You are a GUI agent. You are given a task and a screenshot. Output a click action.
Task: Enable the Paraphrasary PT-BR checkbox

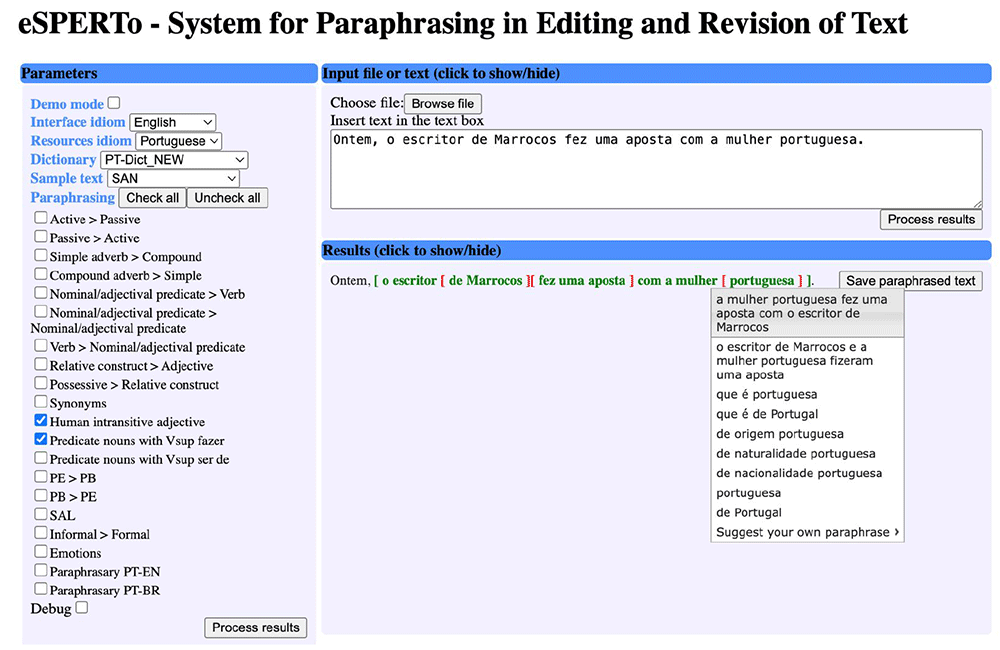pyautogui.click(x=41, y=589)
